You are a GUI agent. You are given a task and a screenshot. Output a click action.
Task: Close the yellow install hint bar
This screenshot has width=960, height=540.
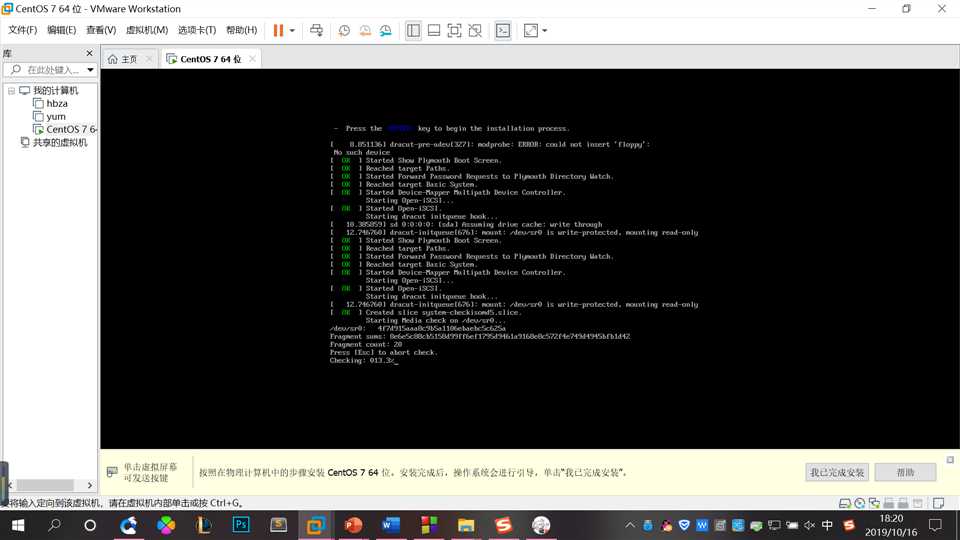click(x=950, y=460)
